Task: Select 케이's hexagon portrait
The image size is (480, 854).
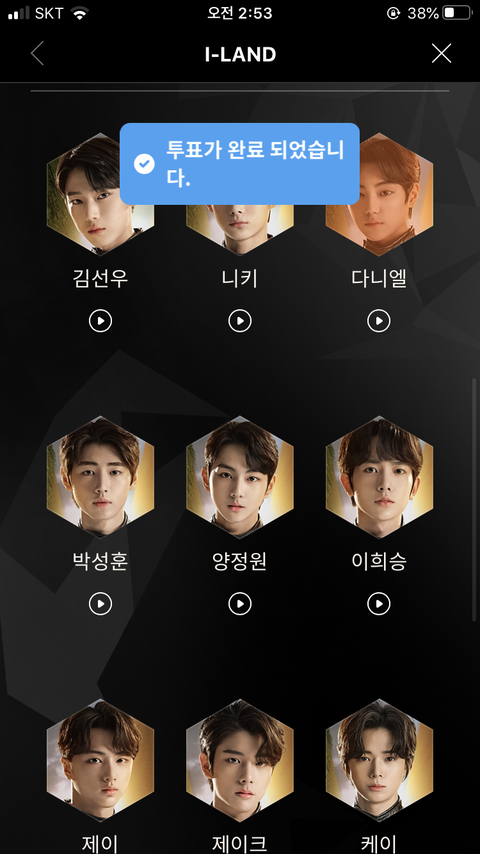Action: (x=379, y=760)
